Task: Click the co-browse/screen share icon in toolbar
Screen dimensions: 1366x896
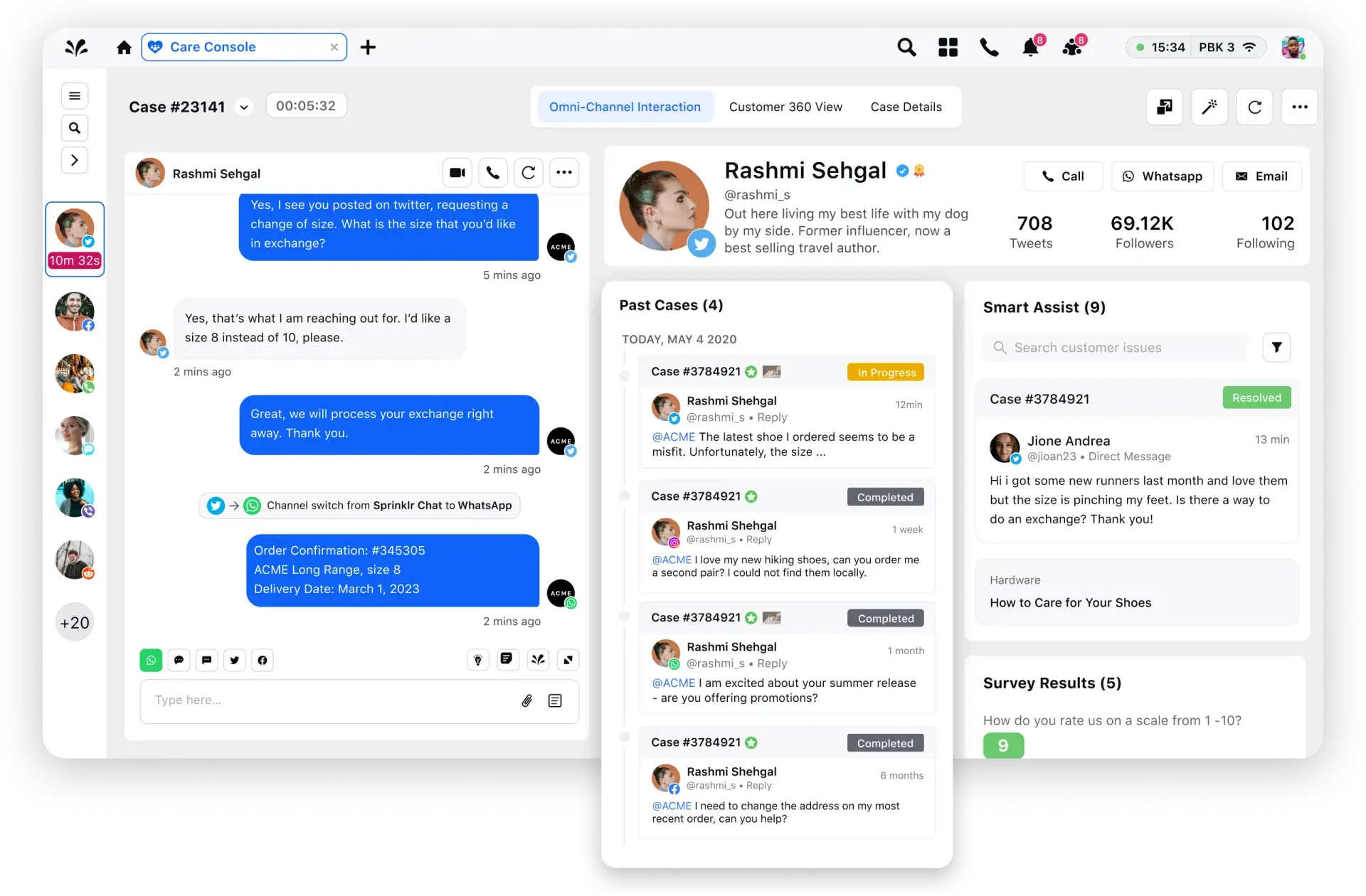Action: coord(1165,107)
